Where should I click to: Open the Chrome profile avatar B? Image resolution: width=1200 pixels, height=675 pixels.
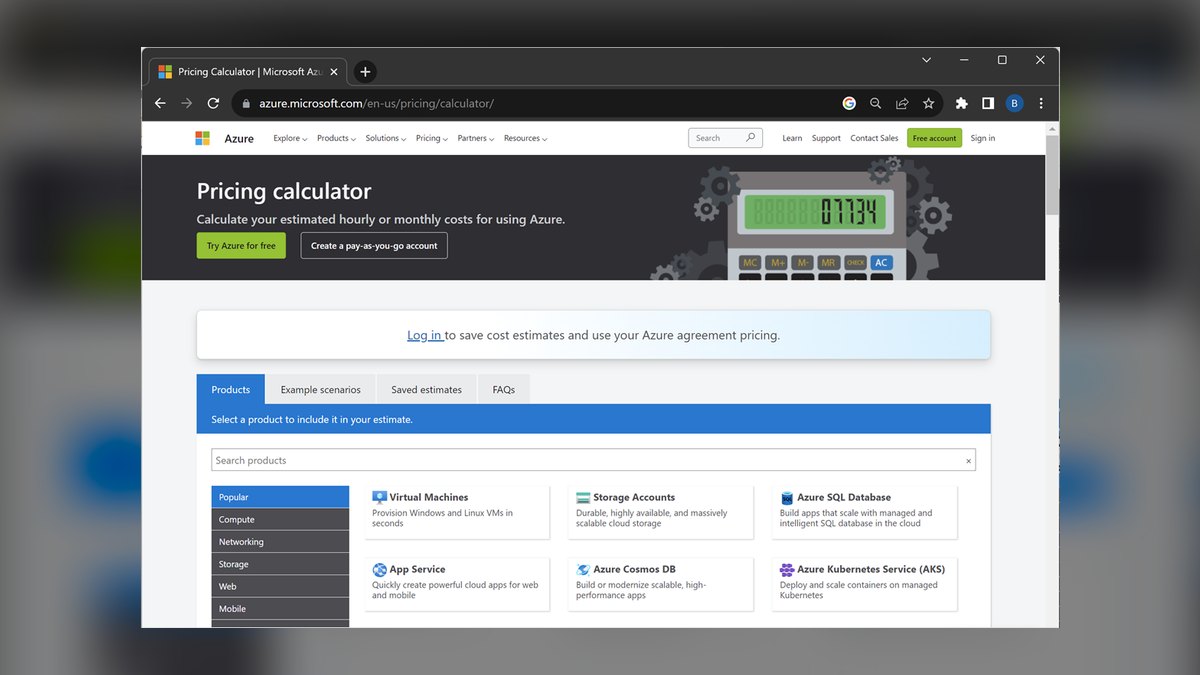pyautogui.click(x=1014, y=103)
